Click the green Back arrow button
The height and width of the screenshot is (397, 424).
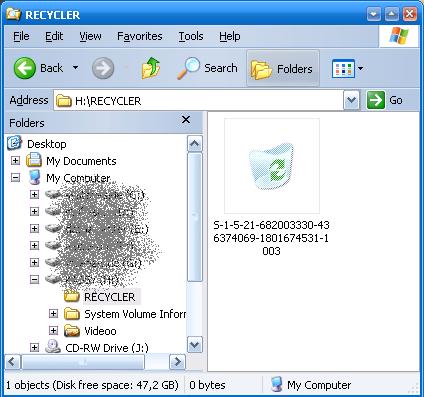[25, 68]
